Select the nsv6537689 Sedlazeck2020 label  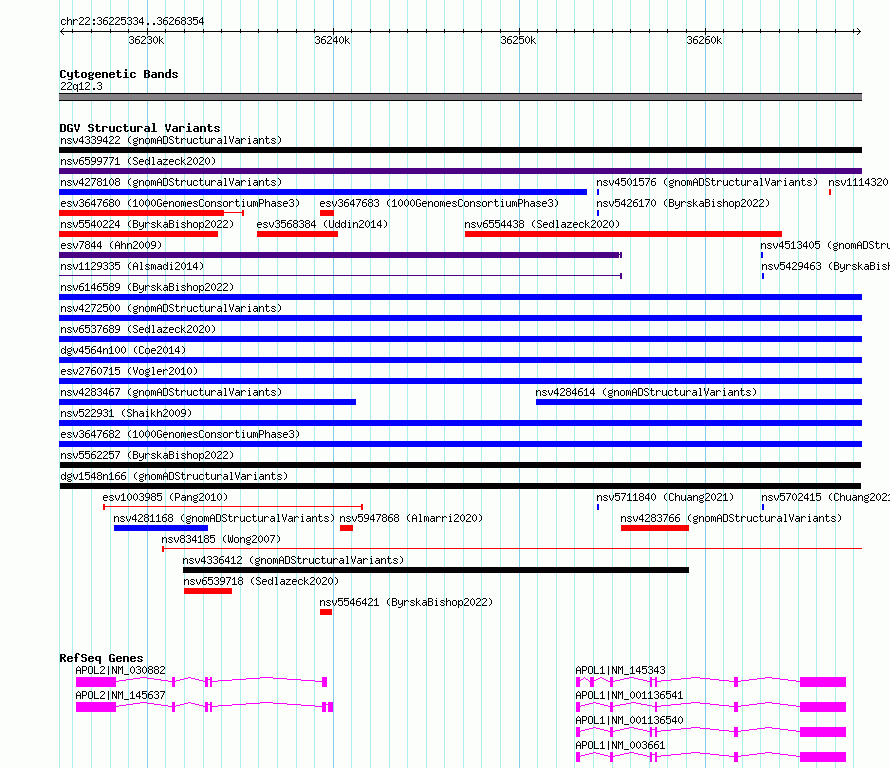pos(138,329)
